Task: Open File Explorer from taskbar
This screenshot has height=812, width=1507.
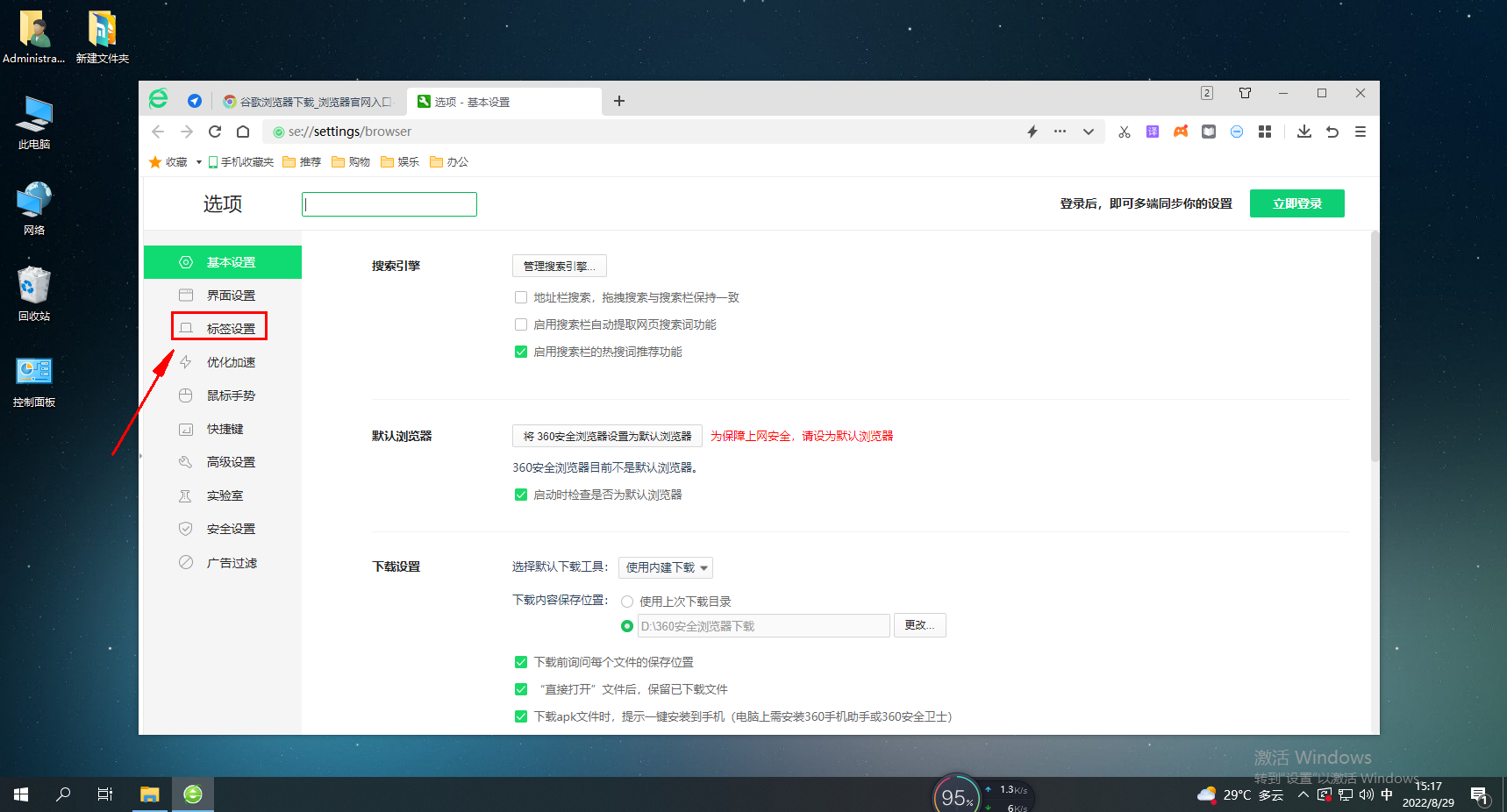Action: (149, 794)
